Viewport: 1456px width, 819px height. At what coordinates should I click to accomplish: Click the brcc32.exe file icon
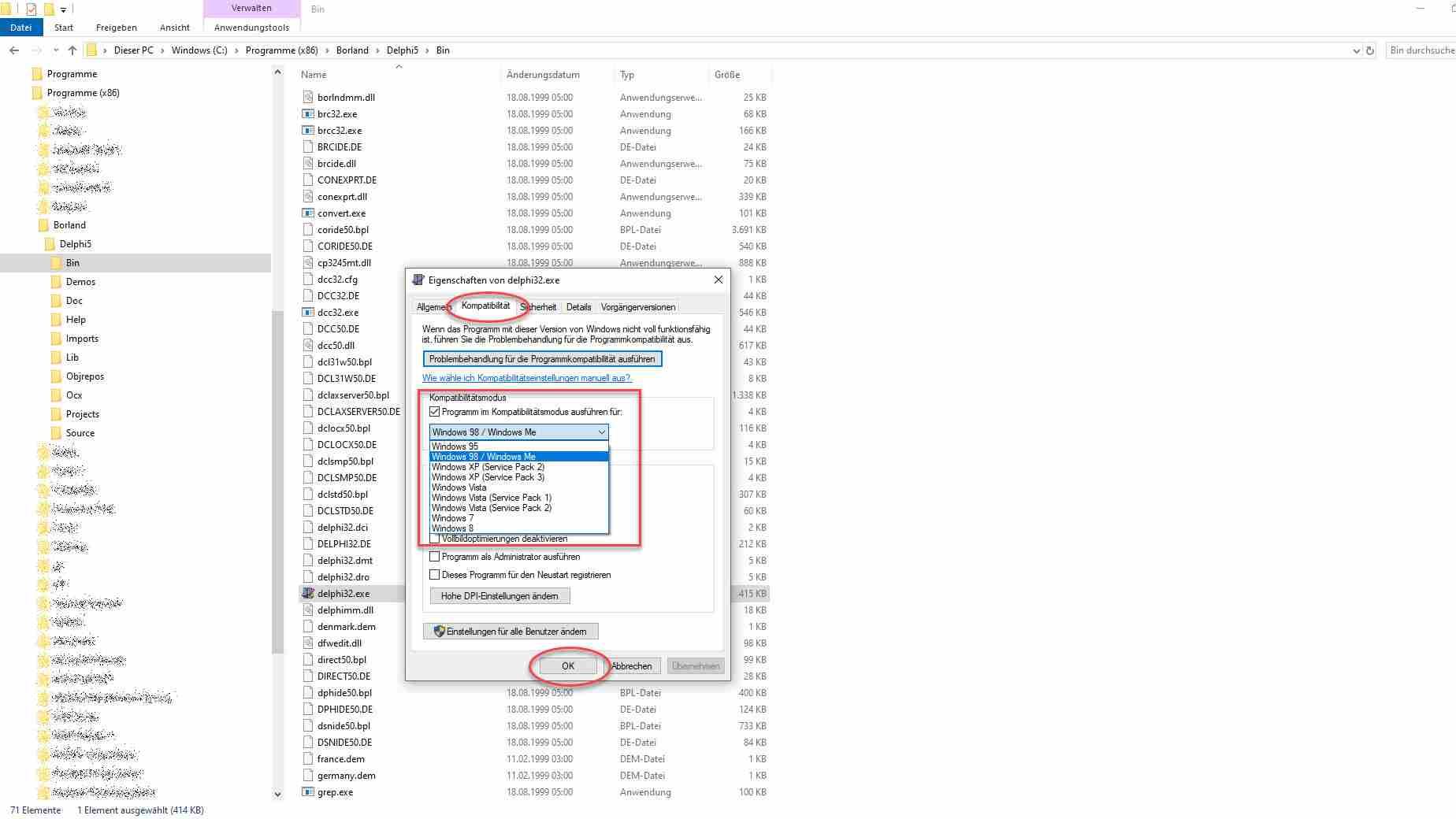(x=308, y=131)
